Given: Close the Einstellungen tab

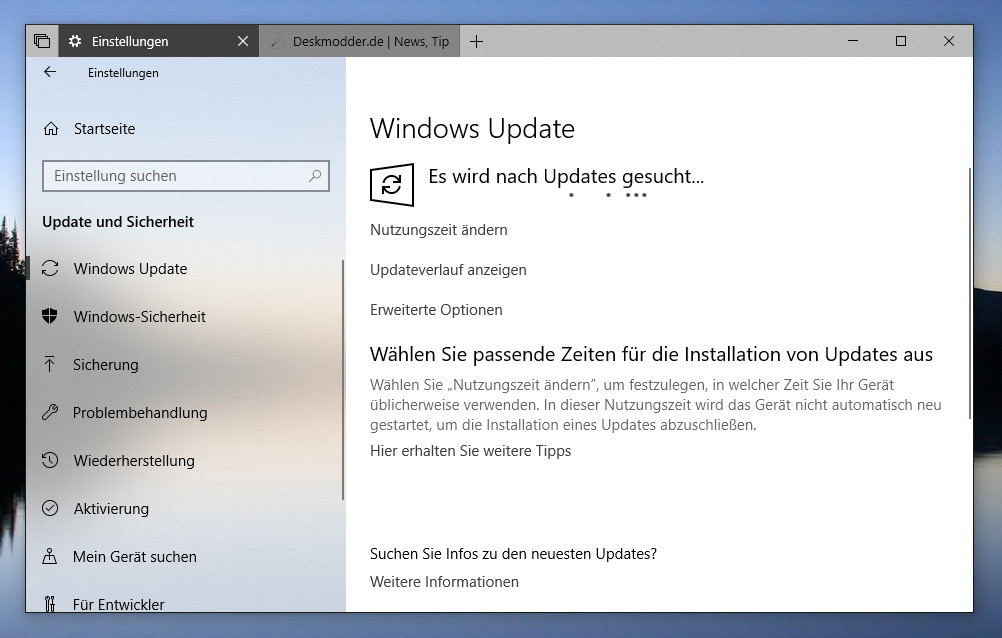Looking at the screenshot, I should point(243,41).
